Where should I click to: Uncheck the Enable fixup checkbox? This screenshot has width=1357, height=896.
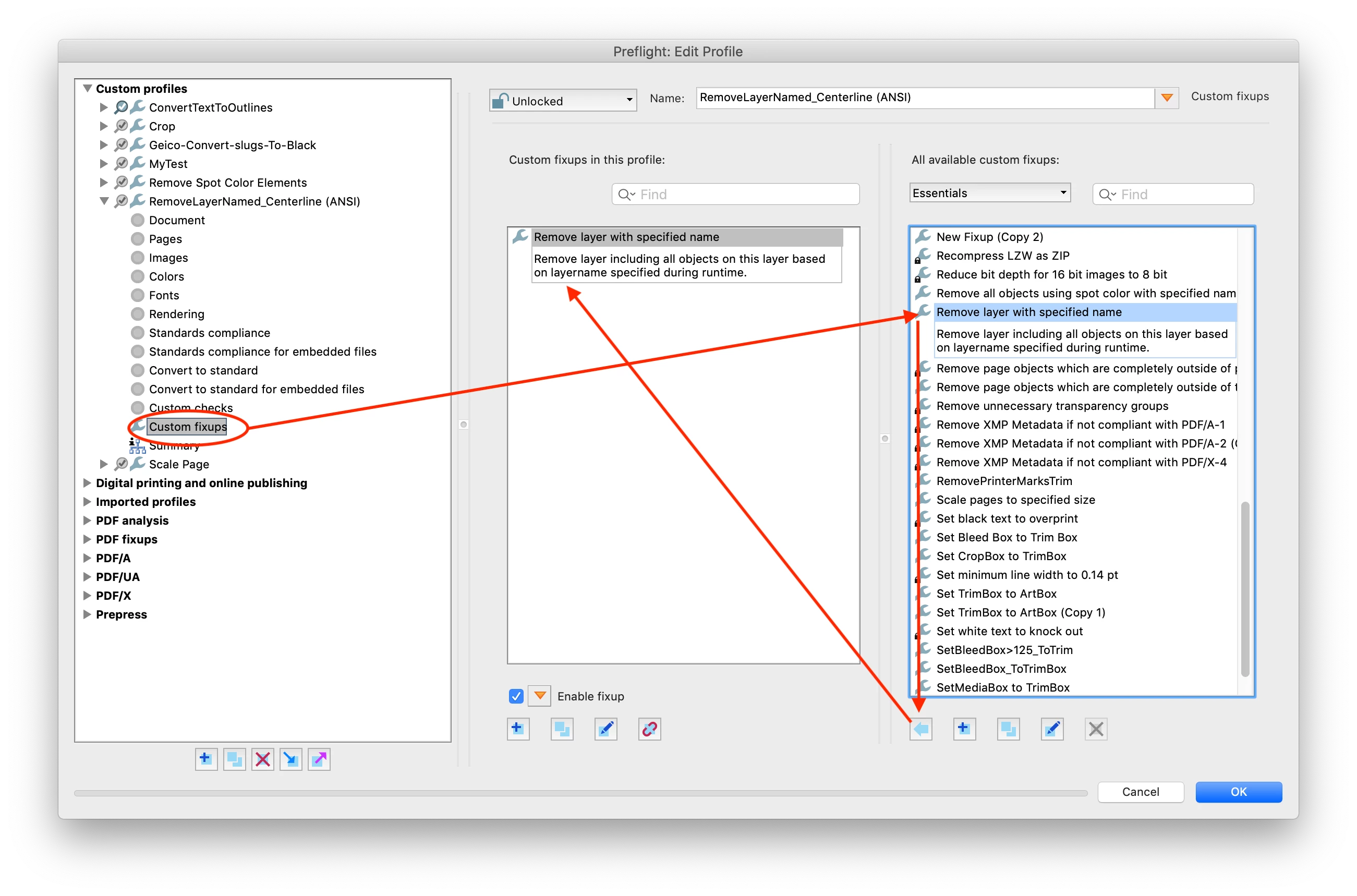[x=515, y=696]
